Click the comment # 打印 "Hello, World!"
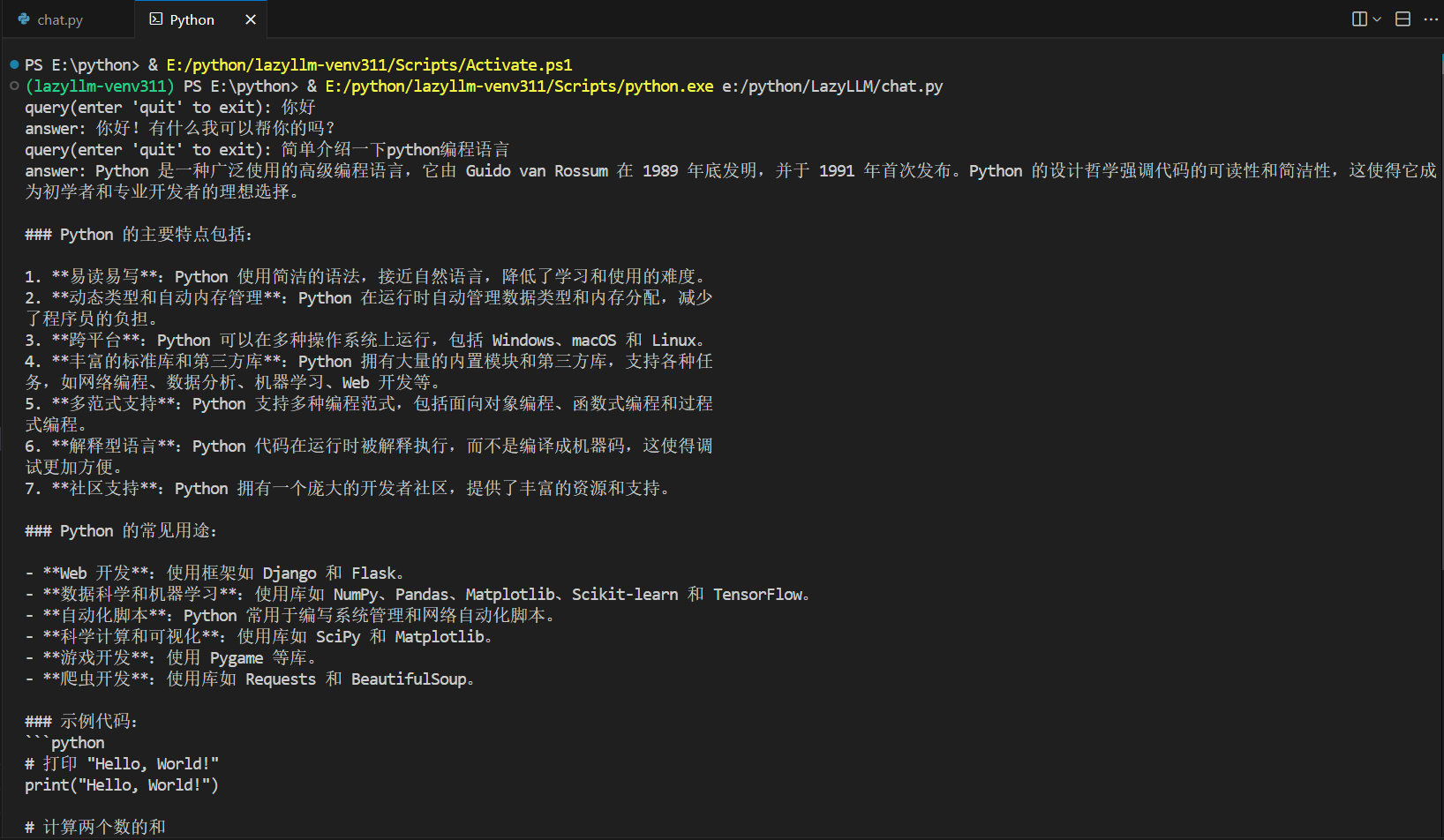1444x840 pixels. [x=122, y=764]
